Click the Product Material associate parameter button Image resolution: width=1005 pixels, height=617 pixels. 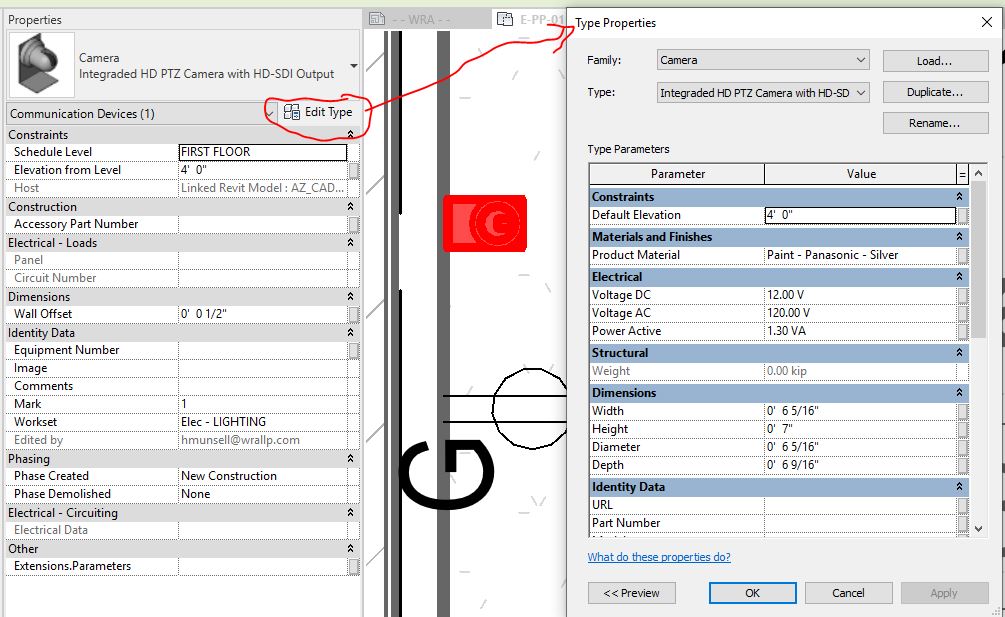(962, 256)
